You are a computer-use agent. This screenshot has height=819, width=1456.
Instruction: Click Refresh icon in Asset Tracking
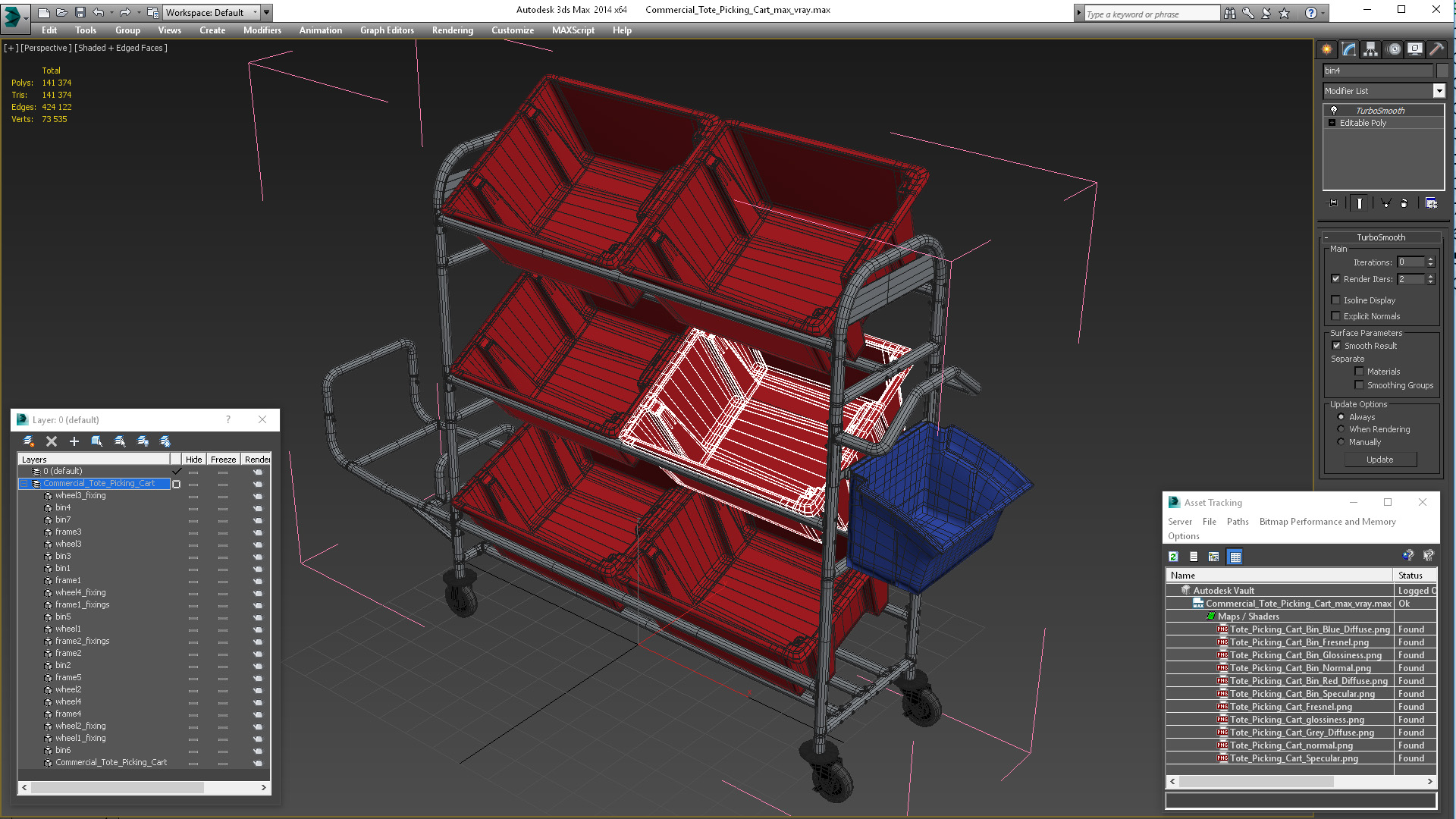coord(1173,557)
